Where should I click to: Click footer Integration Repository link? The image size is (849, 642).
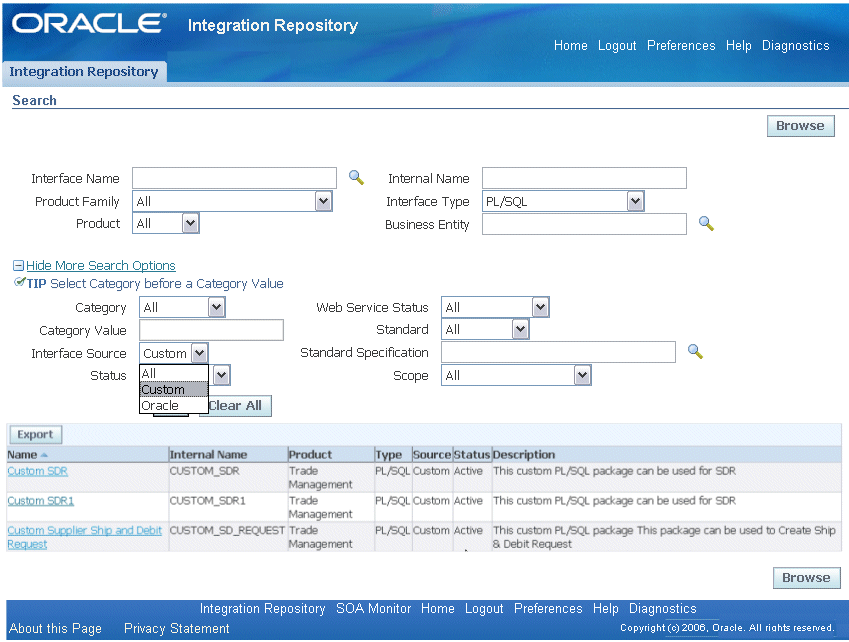(x=263, y=608)
